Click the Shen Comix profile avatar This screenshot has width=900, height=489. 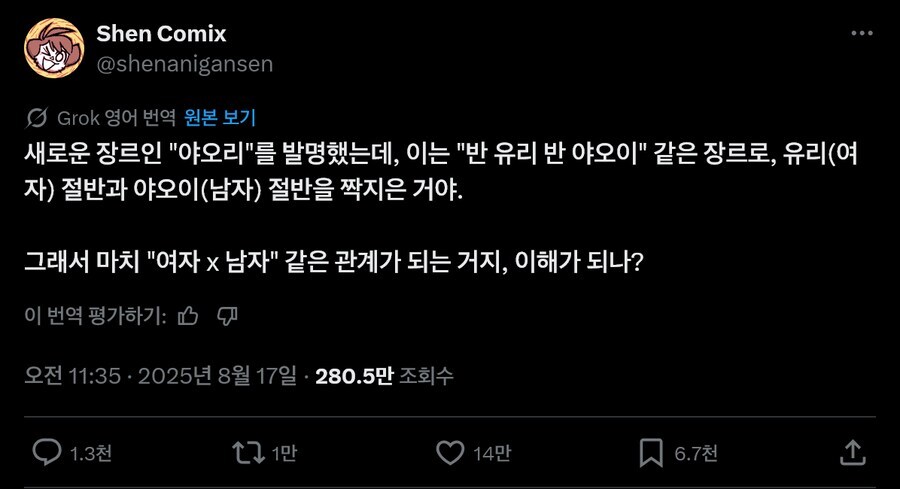53,48
